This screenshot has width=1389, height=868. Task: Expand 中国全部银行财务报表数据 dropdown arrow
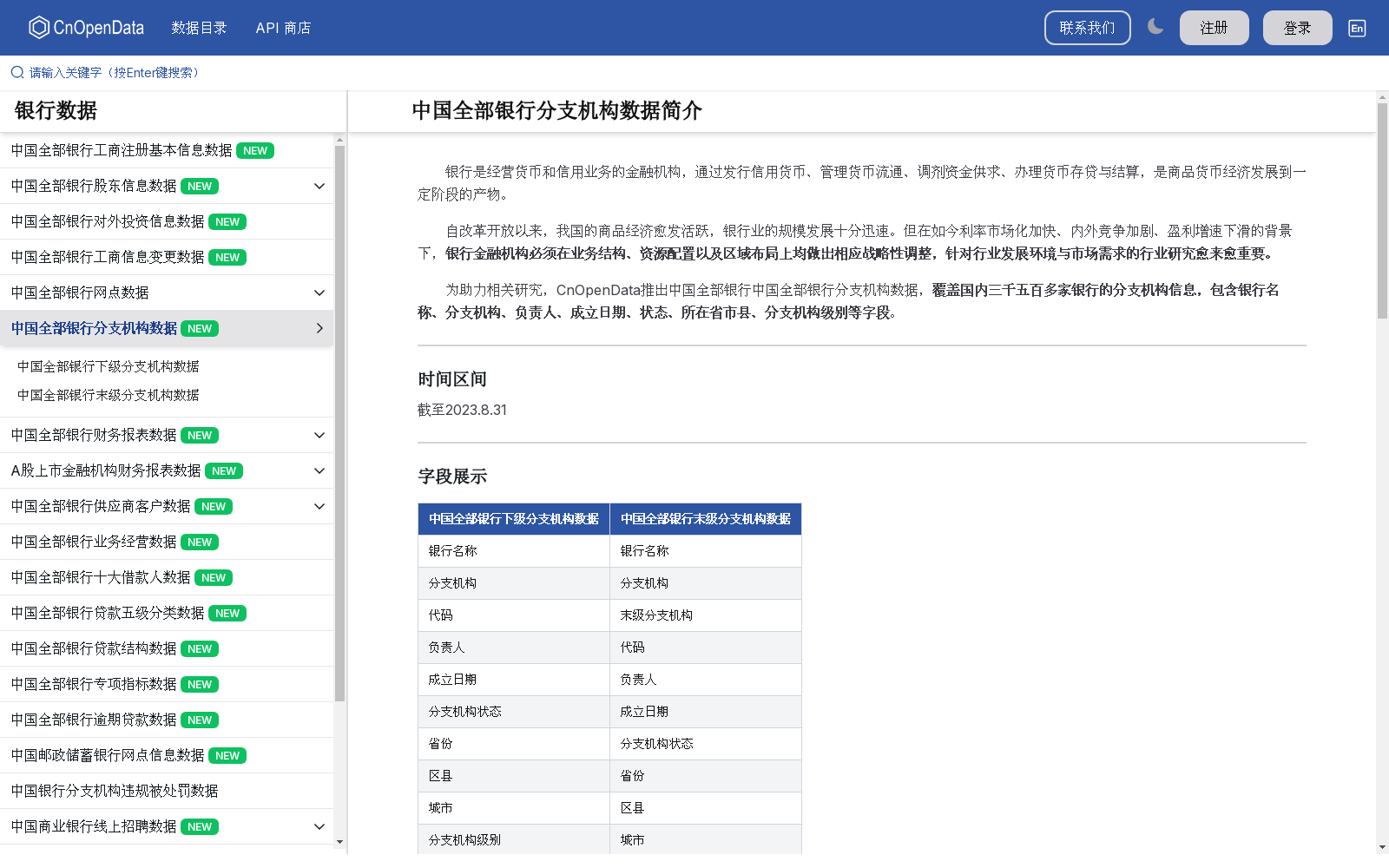pos(319,435)
